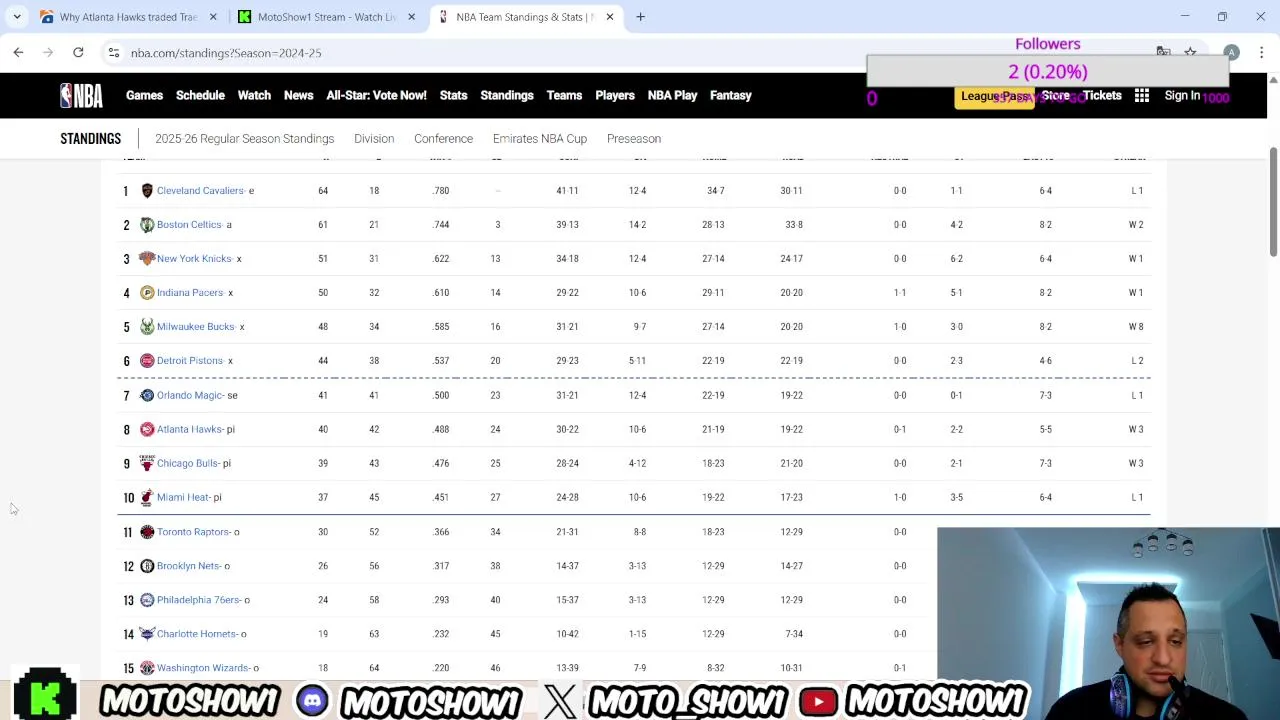
Task: Open Games in NBA navigation
Action: [x=144, y=95]
